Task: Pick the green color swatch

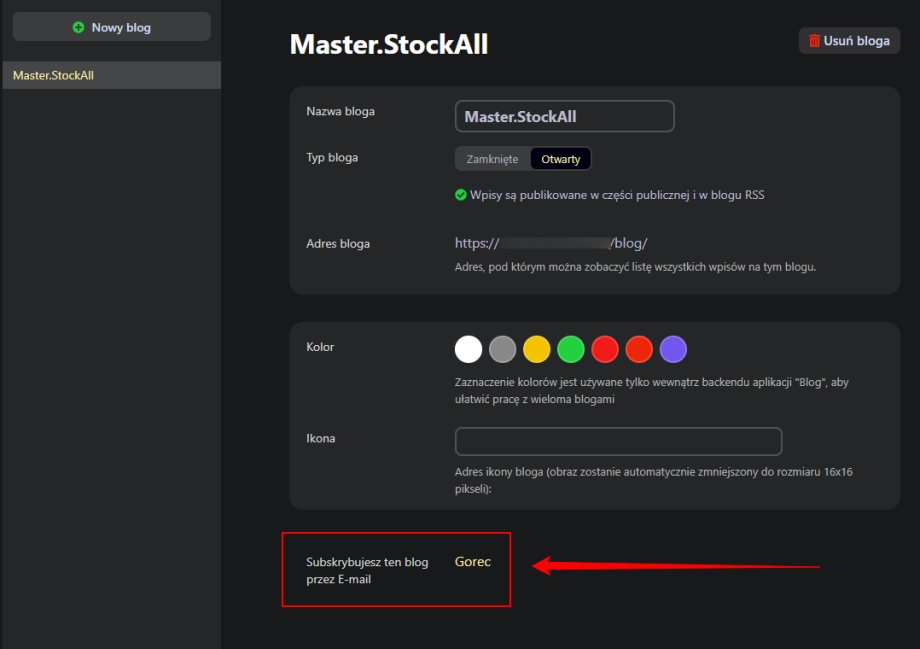Action: pyautogui.click(x=571, y=349)
